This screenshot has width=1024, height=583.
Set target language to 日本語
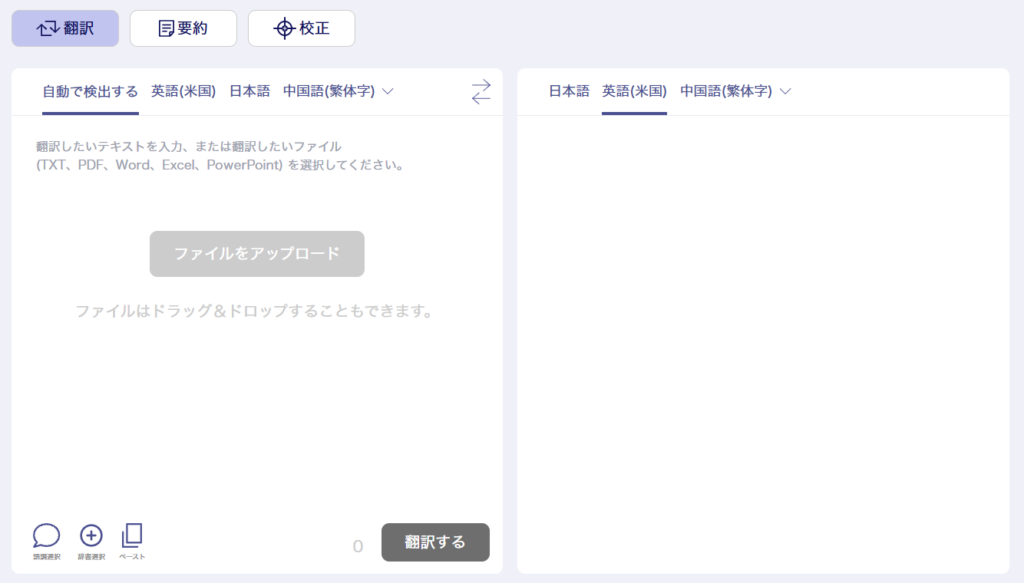click(x=569, y=91)
